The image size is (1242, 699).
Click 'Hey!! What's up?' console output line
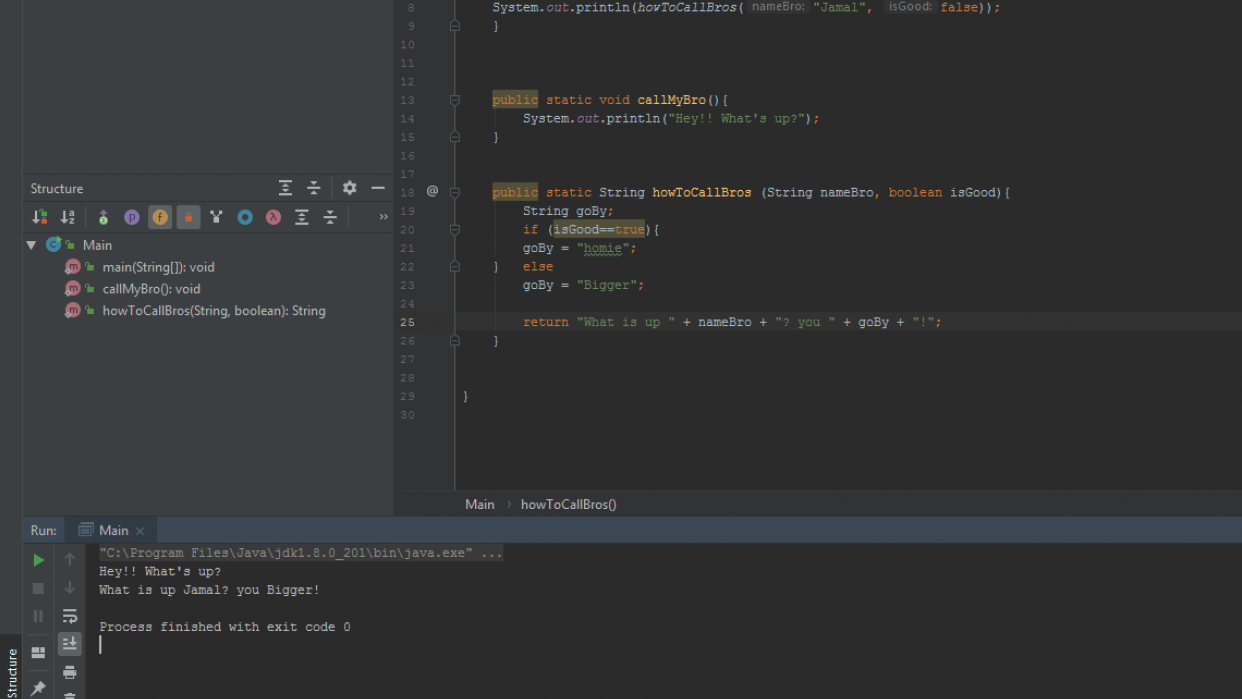(160, 572)
